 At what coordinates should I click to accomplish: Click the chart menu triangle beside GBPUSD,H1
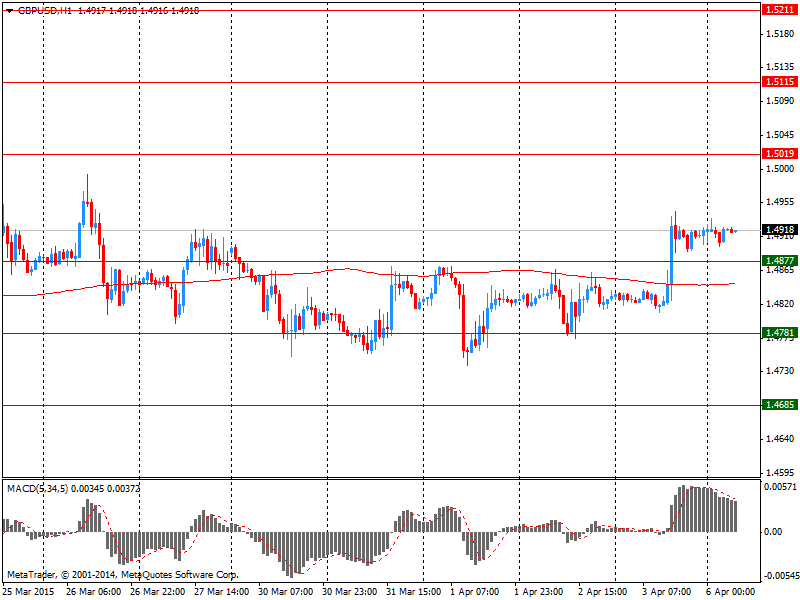pyautogui.click(x=9, y=11)
